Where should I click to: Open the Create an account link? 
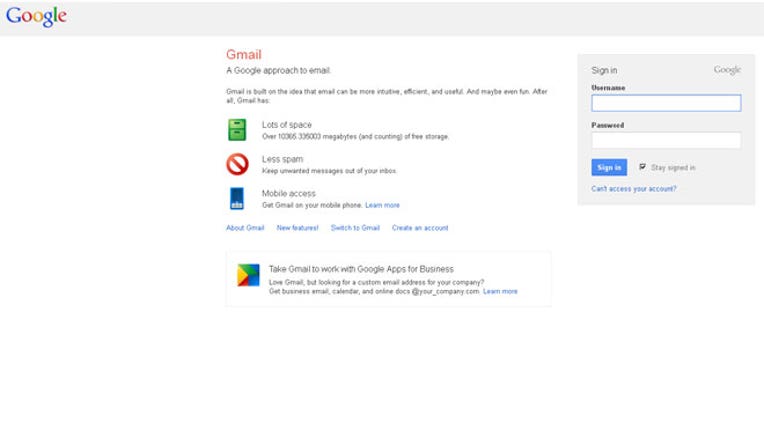(420, 227)
